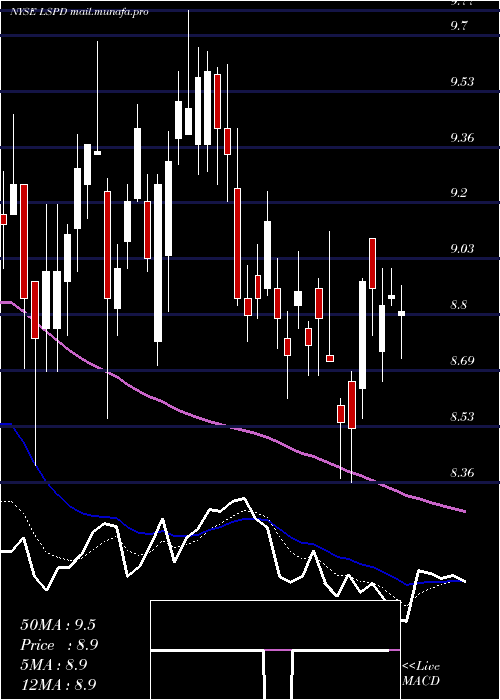Click the 9.36 price axis label

(x=462, y=138)
